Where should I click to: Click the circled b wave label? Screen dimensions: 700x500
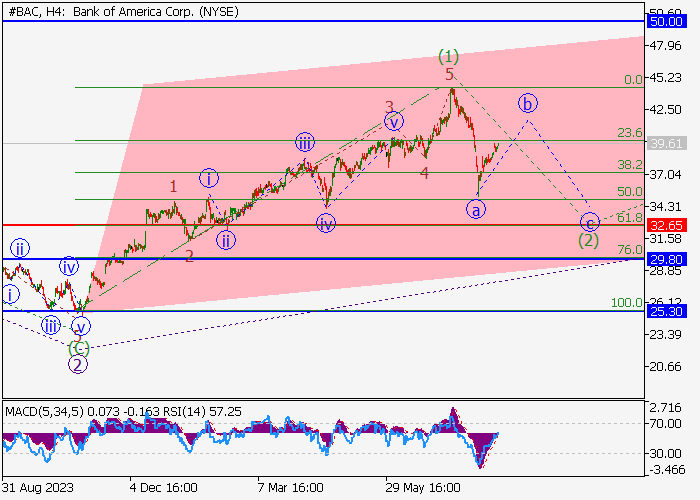[528, 103]
